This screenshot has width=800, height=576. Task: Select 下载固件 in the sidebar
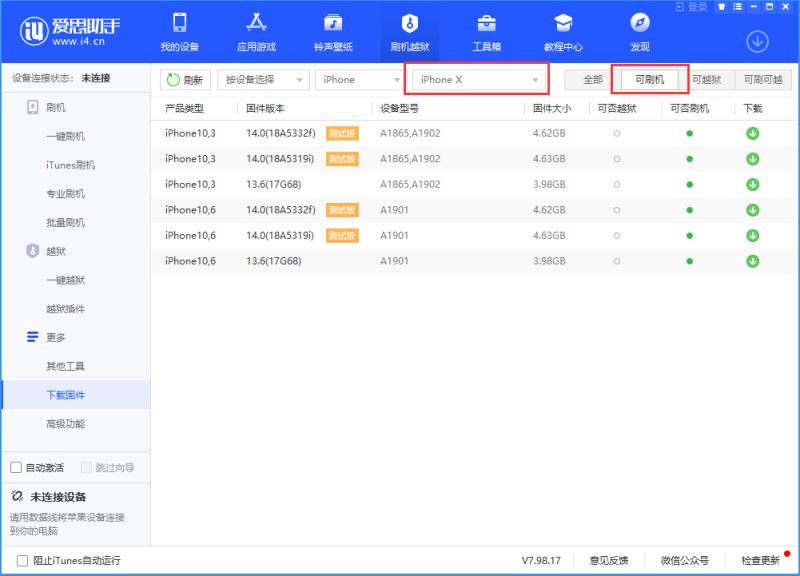tap(76, 394)
